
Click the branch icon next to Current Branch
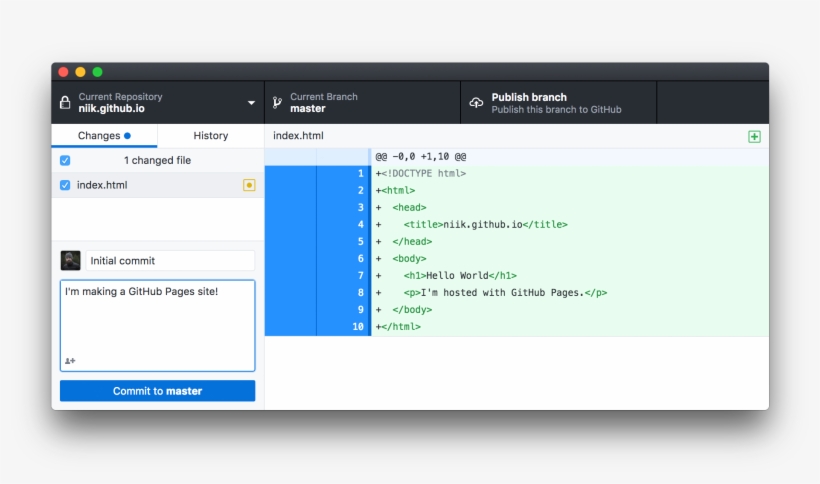click(x=277, y=102)
